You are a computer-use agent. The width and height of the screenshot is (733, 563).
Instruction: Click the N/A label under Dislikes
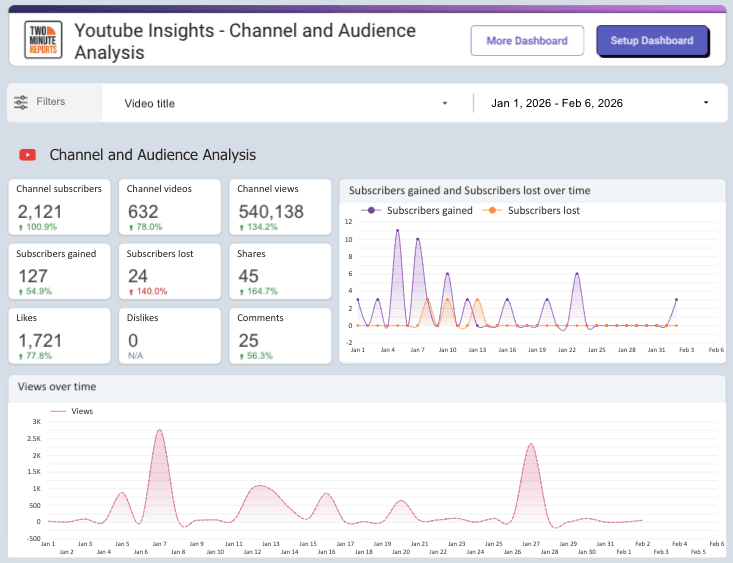pos(136,356)
